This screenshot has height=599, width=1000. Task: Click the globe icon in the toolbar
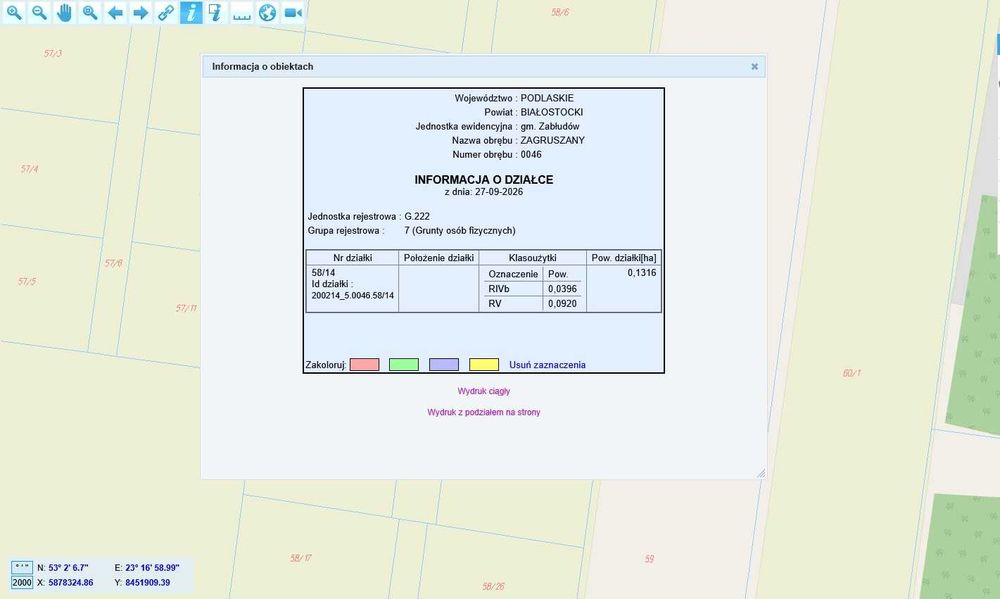point(267,13)
